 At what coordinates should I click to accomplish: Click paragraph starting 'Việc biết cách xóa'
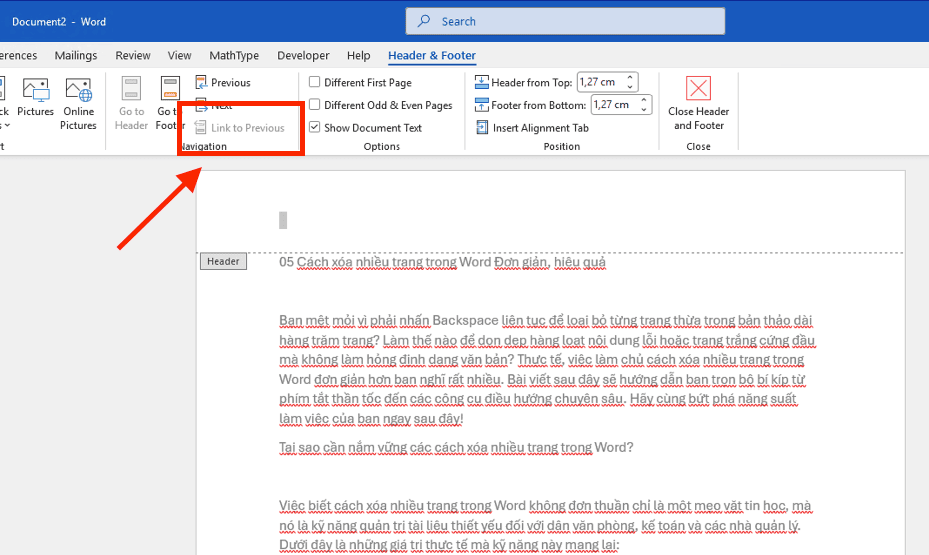click(x=545, y=525)
